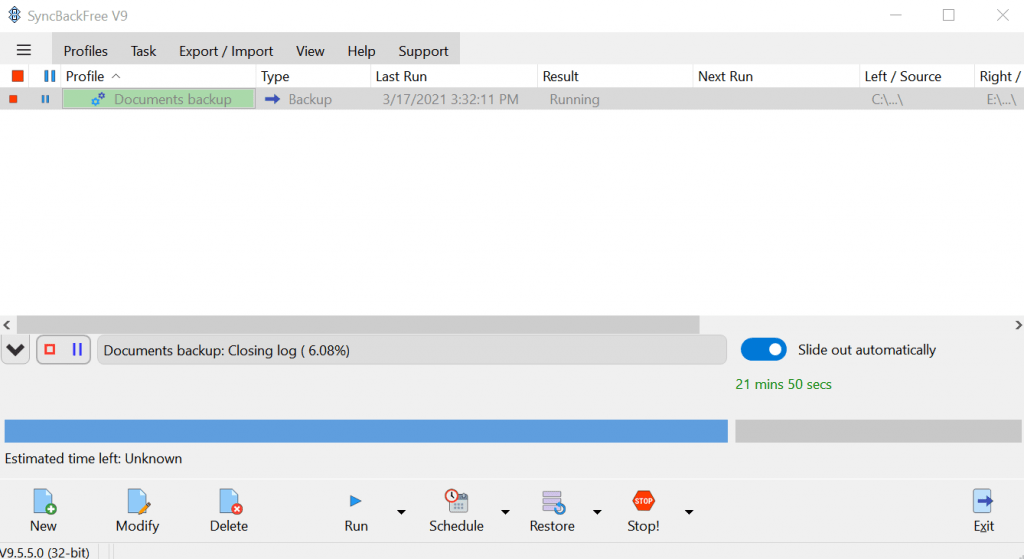Sort by Result column header
This screenshot has height=559, width=1024.
pyautogui.click(x=615, y=76)
